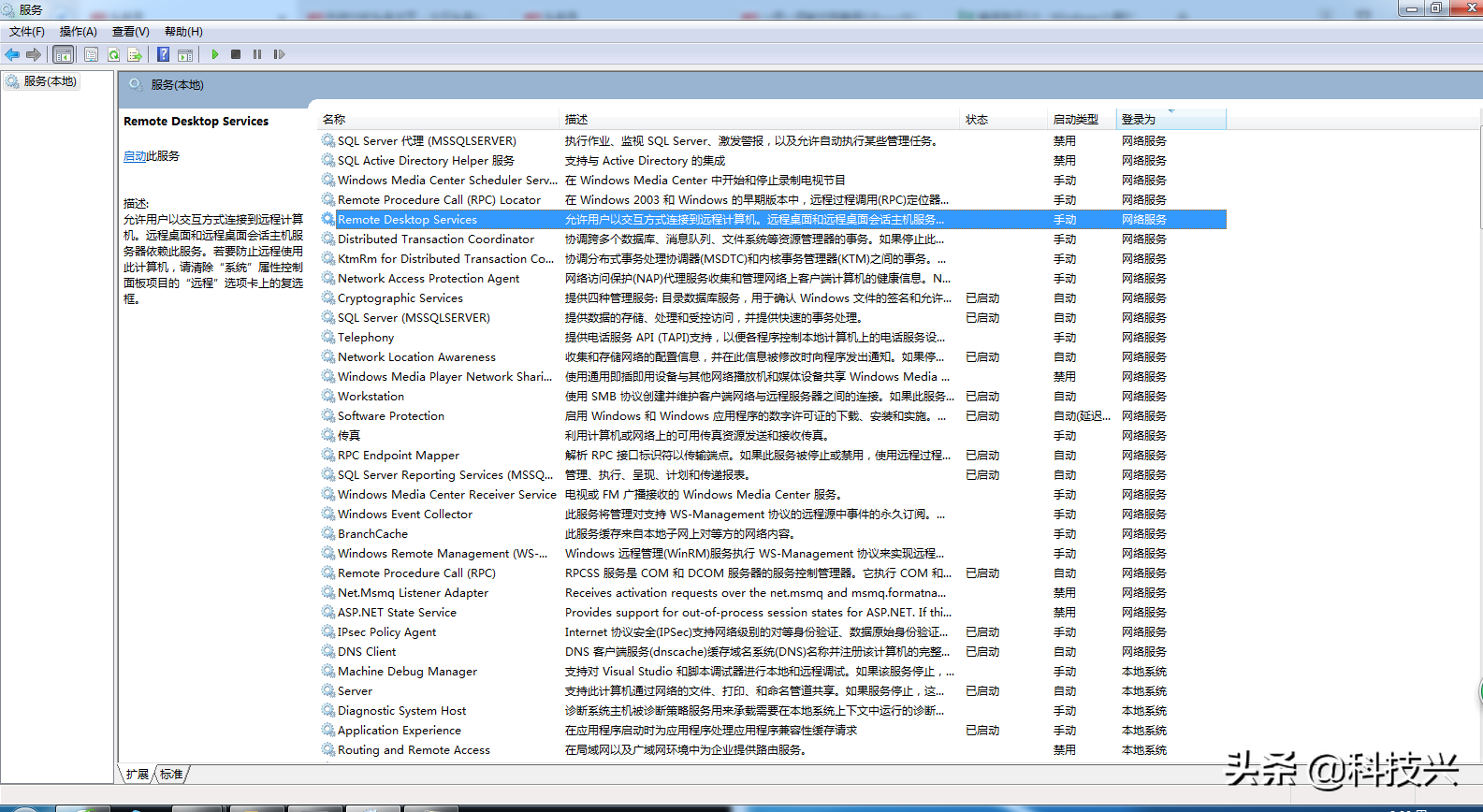Click the Back arrow toolbar icon
This screenshot has height=812, width=1483.
coord(12,54)
